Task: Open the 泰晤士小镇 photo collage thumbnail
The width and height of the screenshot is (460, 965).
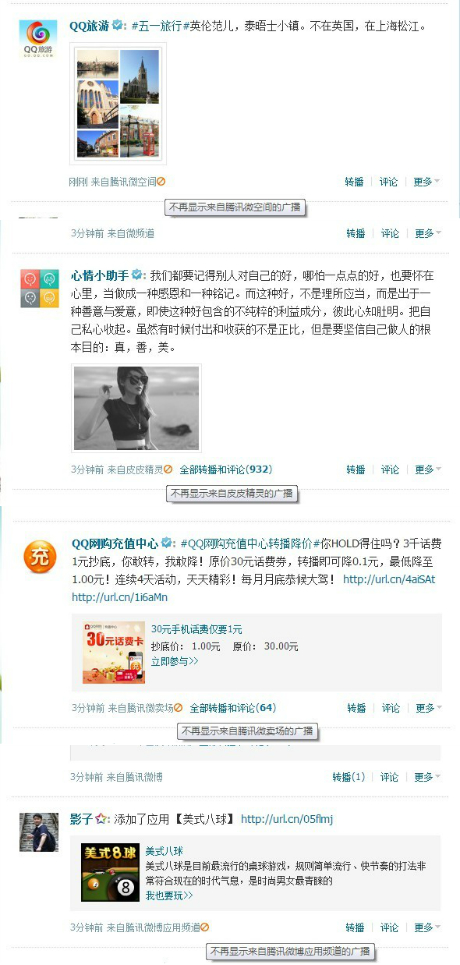Action: pyautogui.click(x=118, y=103)
